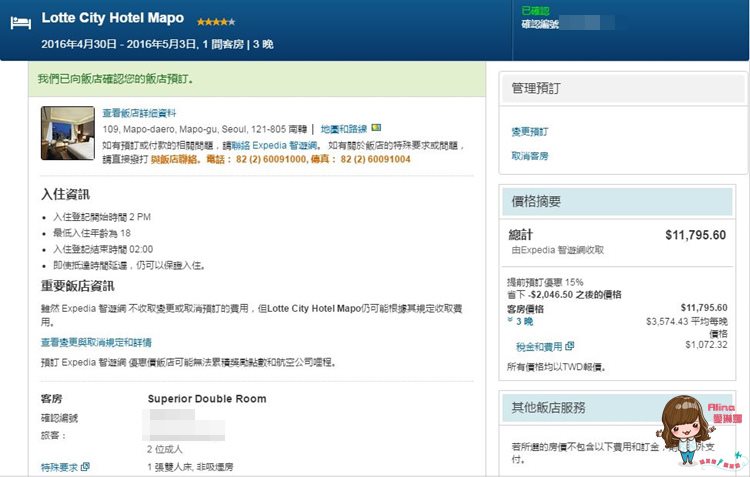Click the green booking confirmed banner

pyautogui.click(x=257, y=79)
